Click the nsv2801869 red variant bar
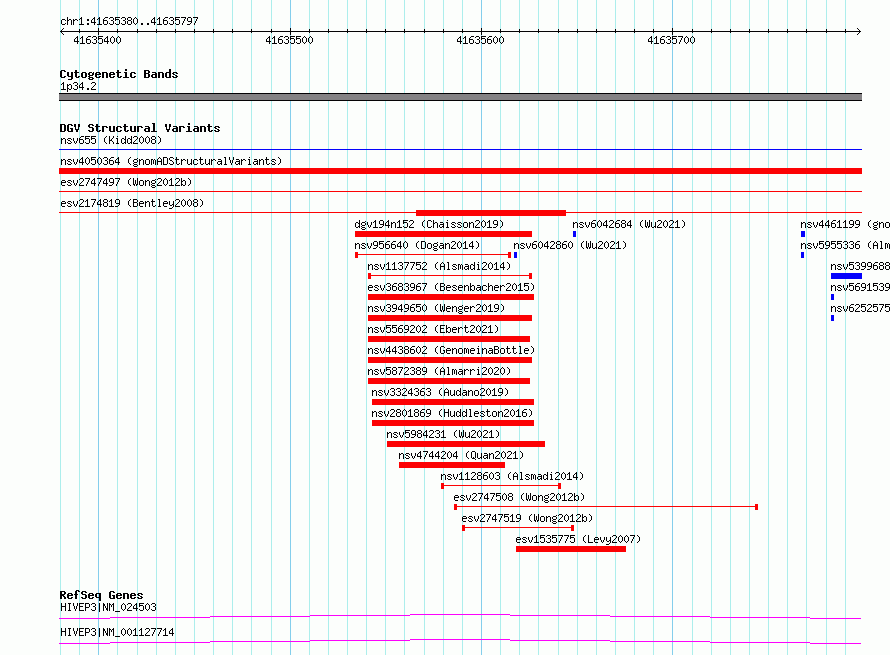The height and width of the screenshot is (655, 890). (x=453, y=423)
